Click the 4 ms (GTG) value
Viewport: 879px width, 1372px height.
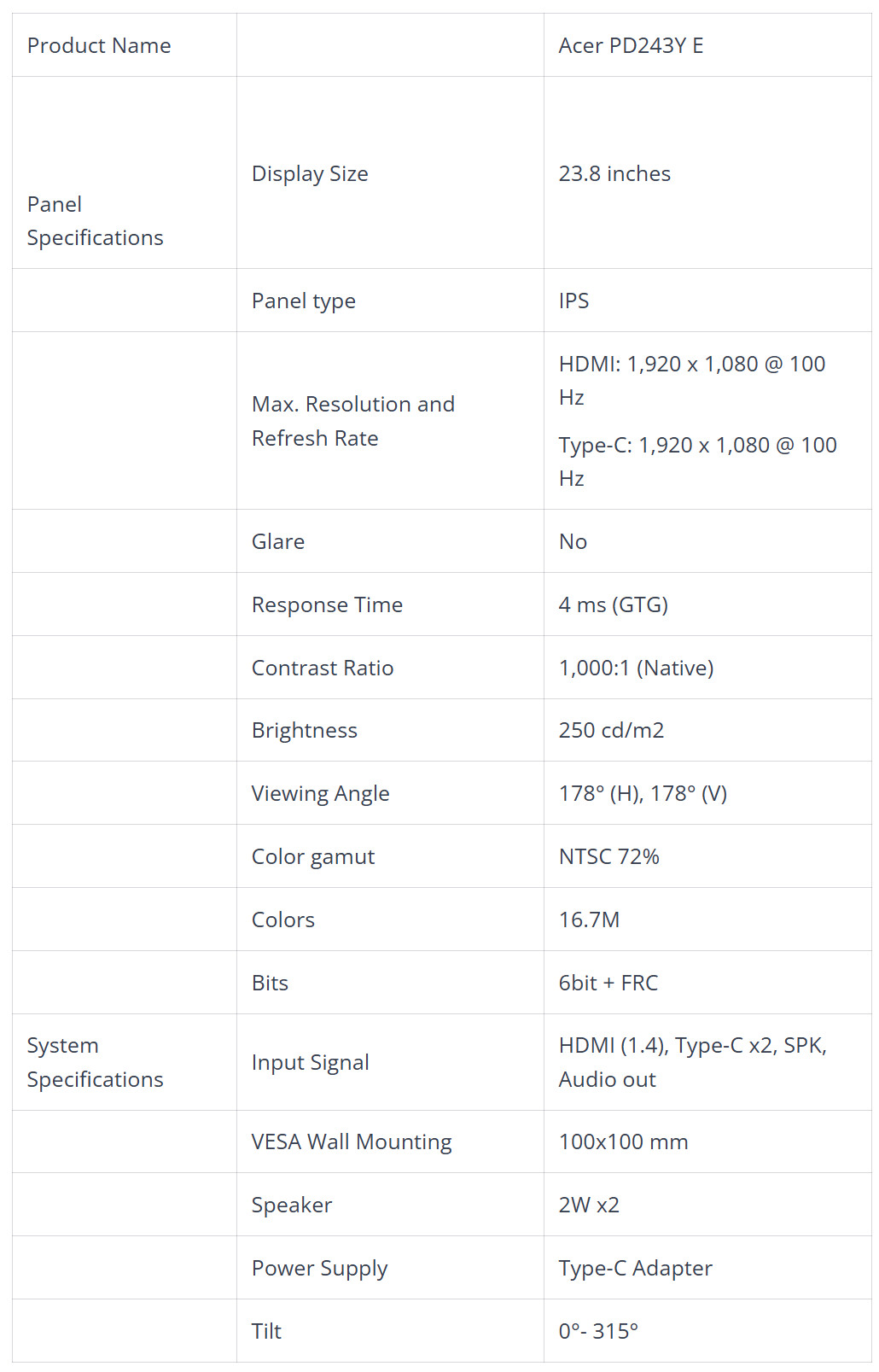(x=614, y=604)
